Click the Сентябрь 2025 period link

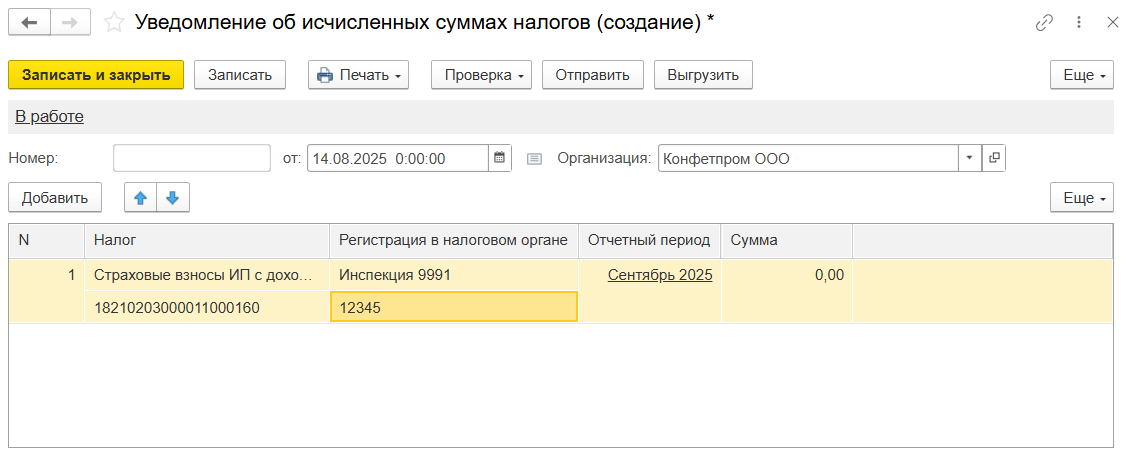[659, 275]
